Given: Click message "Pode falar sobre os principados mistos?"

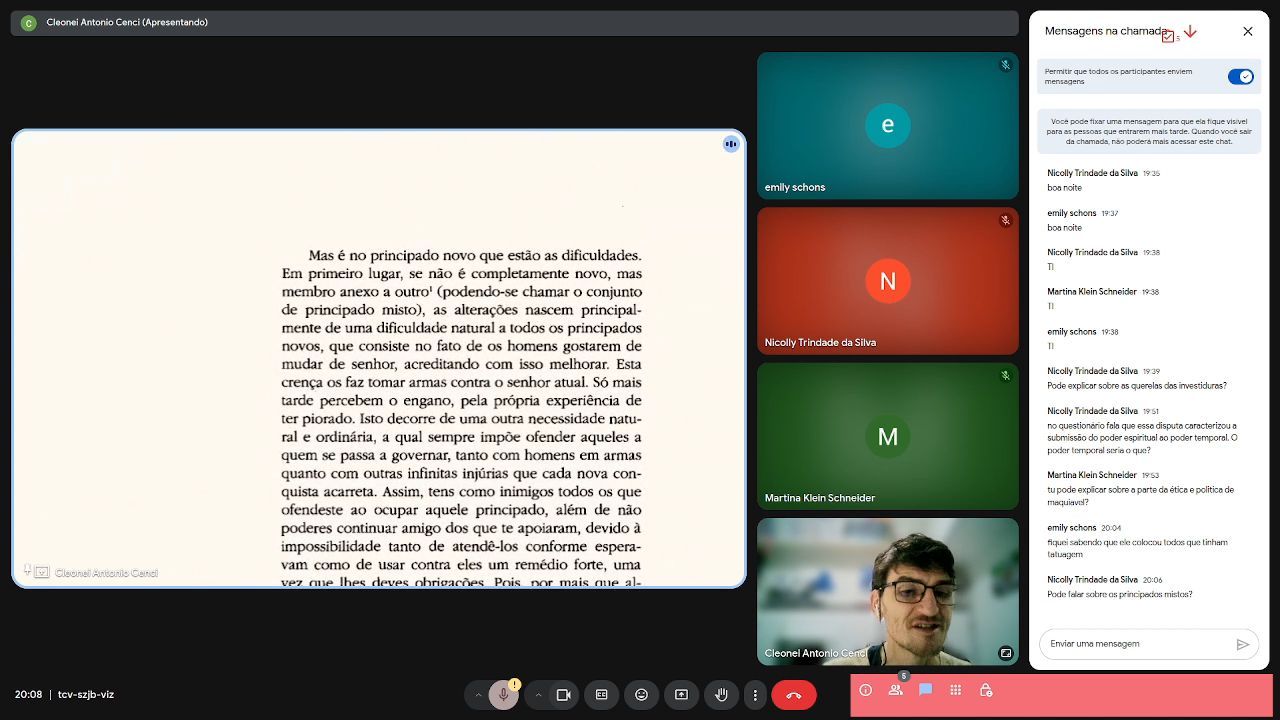Looking at the screenshot, I should (x=1120, y=595).
